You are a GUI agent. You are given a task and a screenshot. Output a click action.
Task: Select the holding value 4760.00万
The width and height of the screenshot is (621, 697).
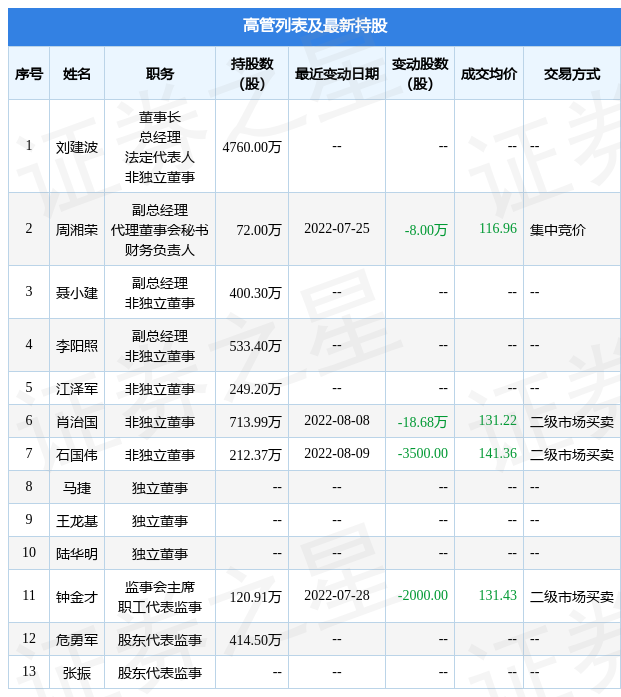252,147
